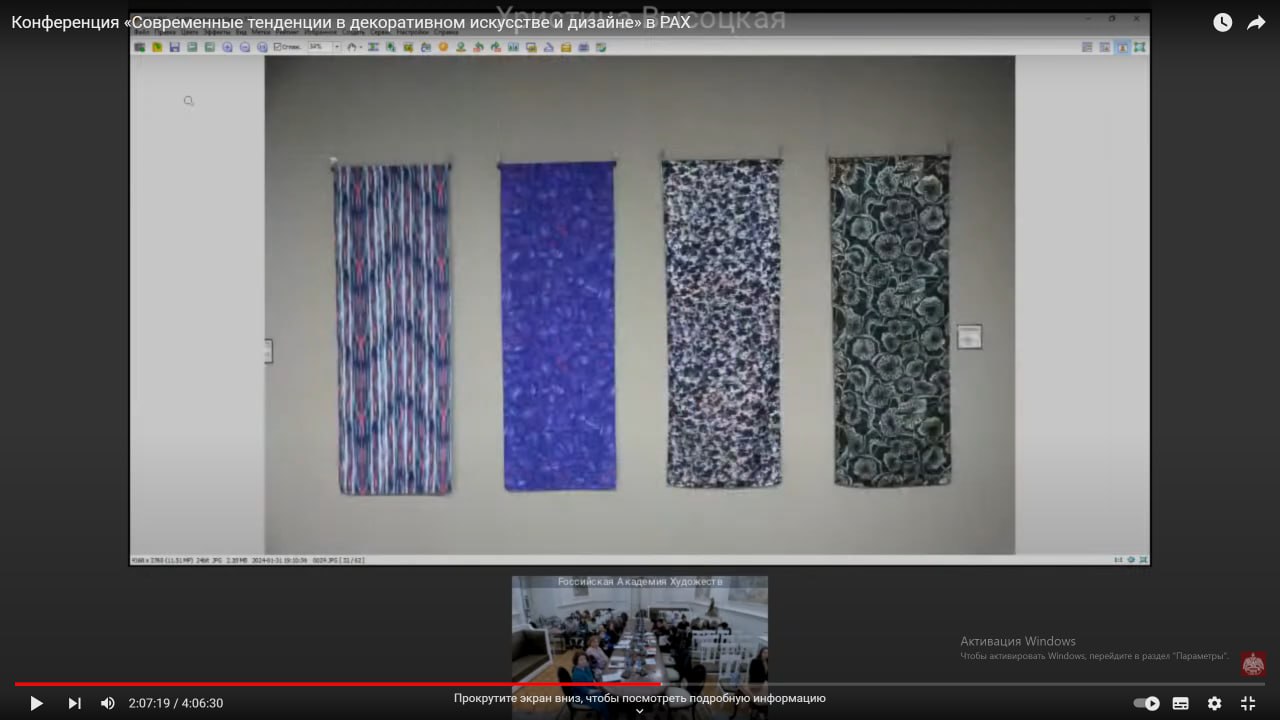
Task: Skip to the next video
Action: pyautogui.click(x=74, y=703)
